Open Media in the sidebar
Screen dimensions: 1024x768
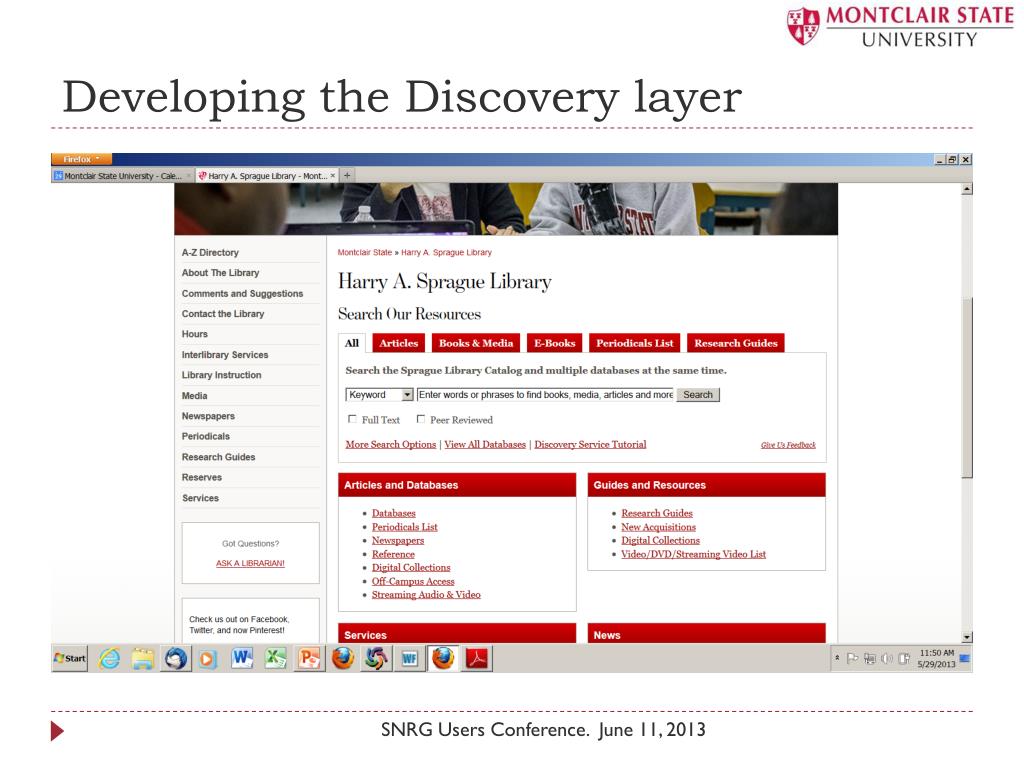pyautogui.click(x=195, y=396)
